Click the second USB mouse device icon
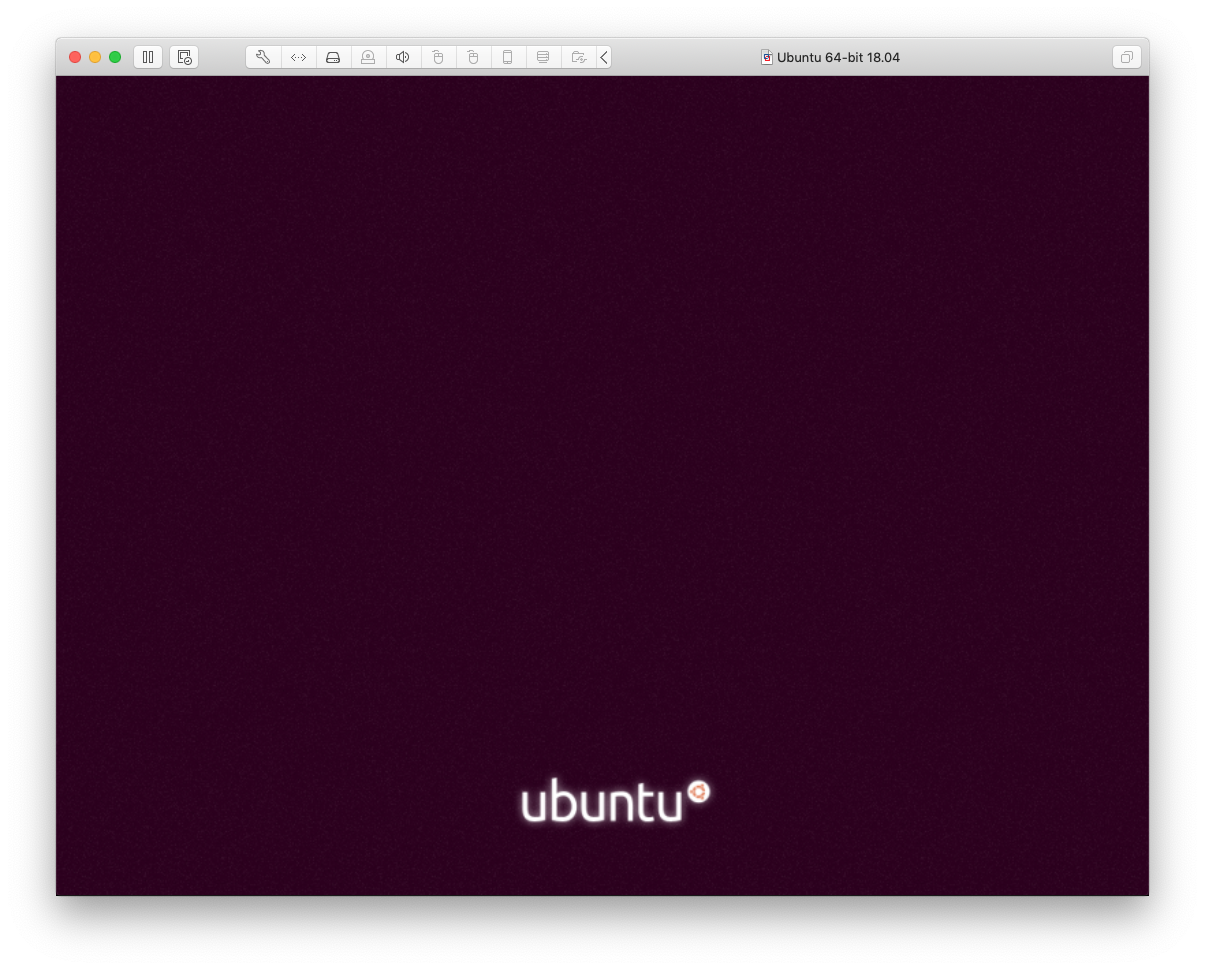 [x=473, y=57]
